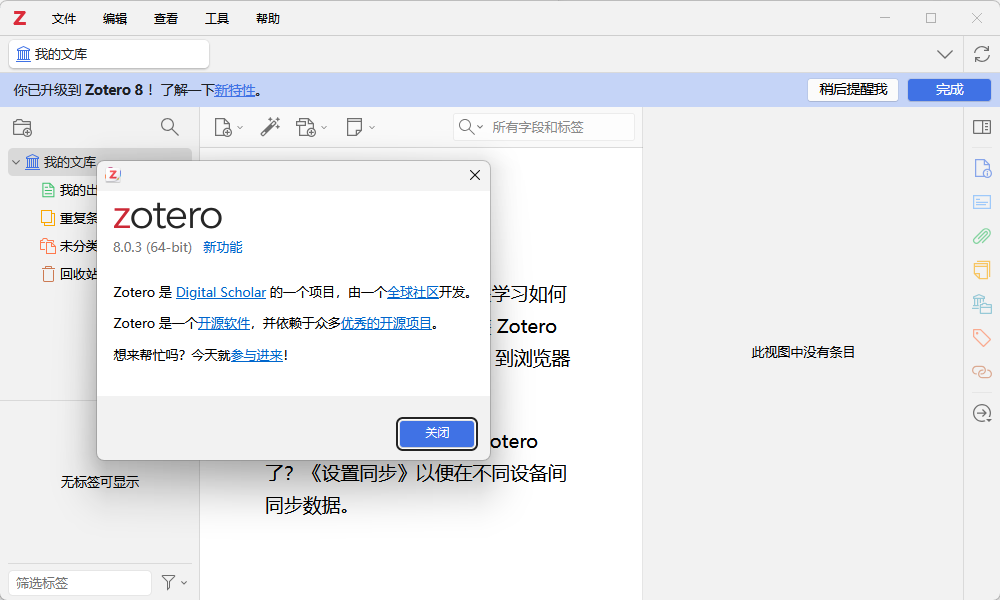This screenshot has height=600, width=1000.
Task: Click the 关闭 button in the dialog
Action: click(437, 434)
